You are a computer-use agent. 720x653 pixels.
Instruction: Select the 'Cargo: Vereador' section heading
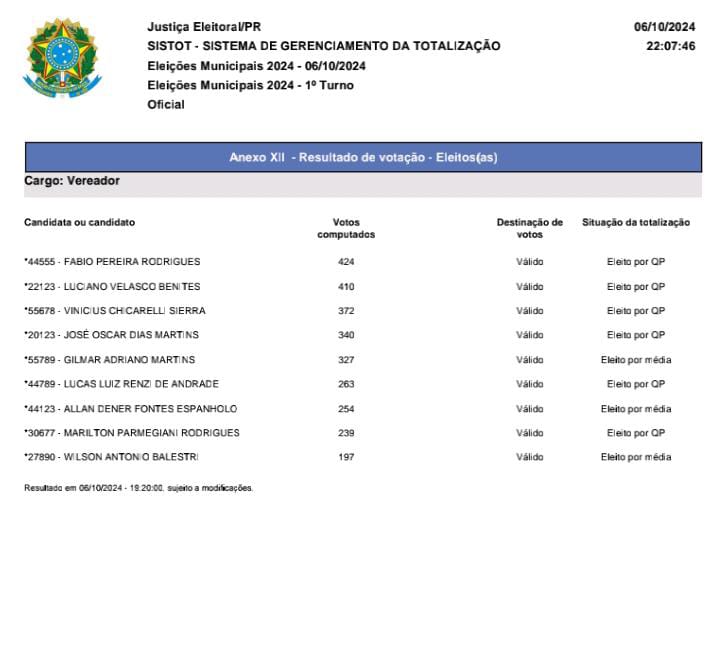pyautogui.click(x=72, y=181)
